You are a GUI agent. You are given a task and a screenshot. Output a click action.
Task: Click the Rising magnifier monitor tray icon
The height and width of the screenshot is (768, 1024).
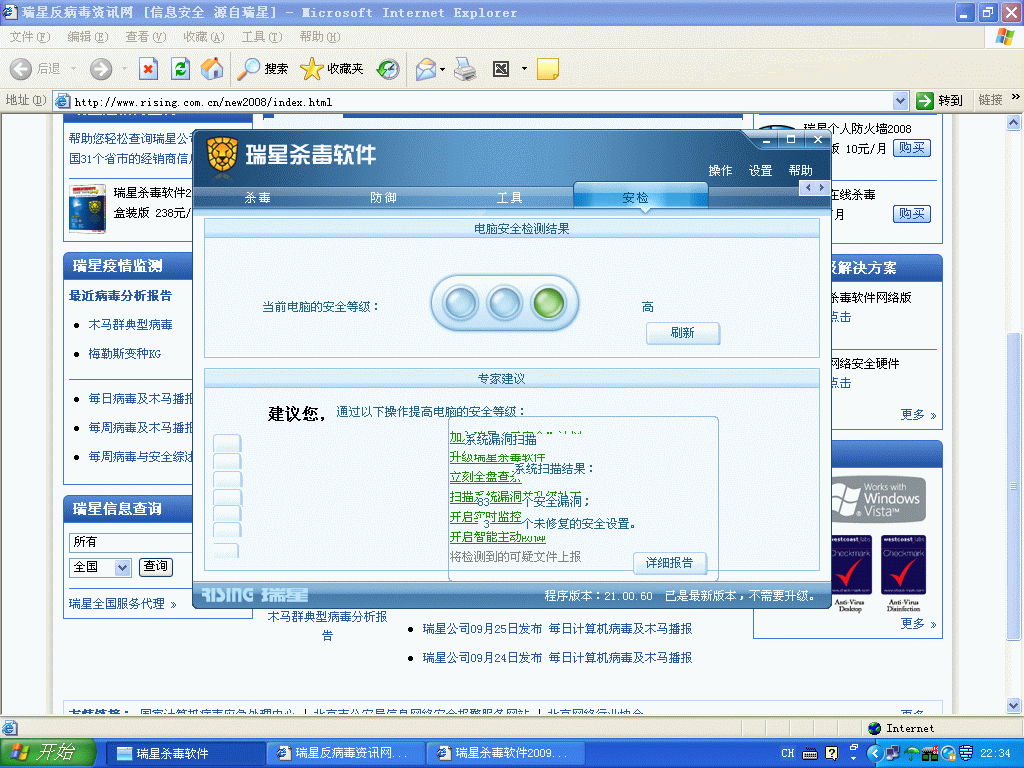pyautogui.click(x=948, y=753)
